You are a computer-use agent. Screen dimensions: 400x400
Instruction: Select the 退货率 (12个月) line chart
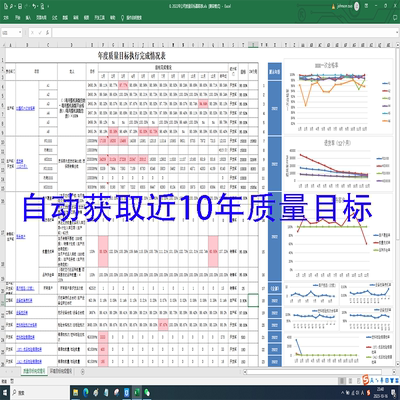pos(338,163)
